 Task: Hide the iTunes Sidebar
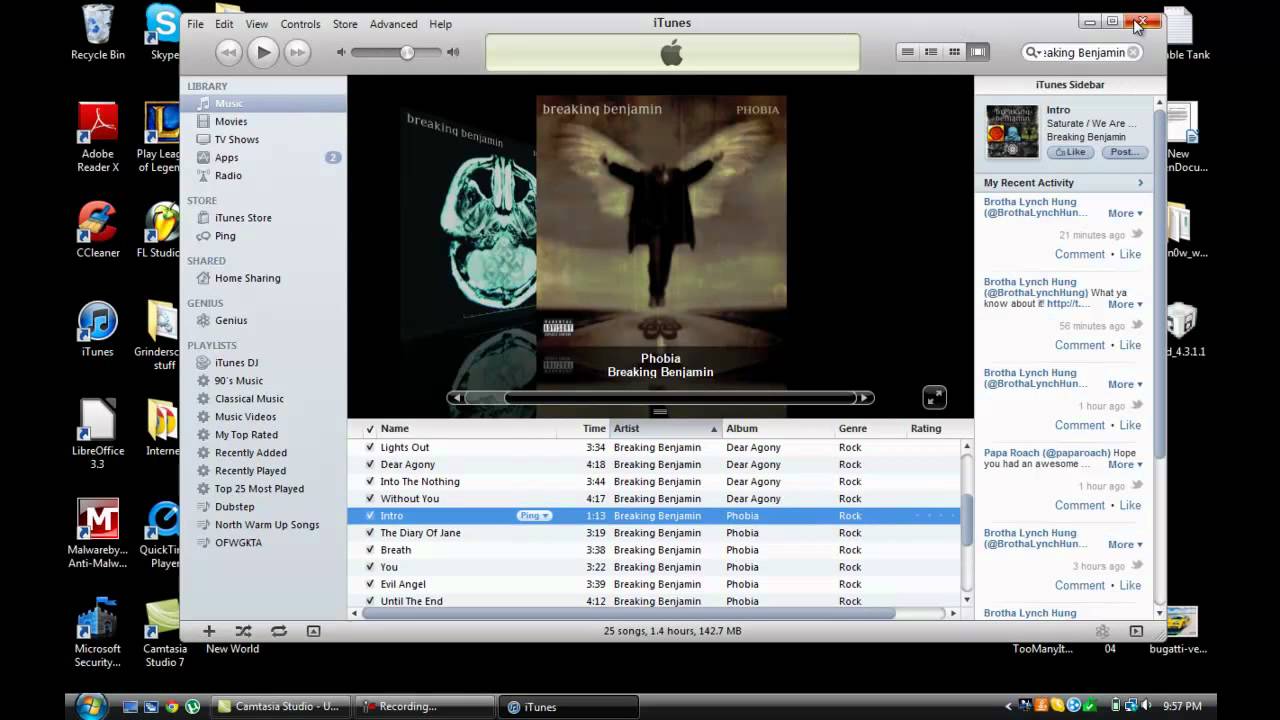coord(1136,631)
